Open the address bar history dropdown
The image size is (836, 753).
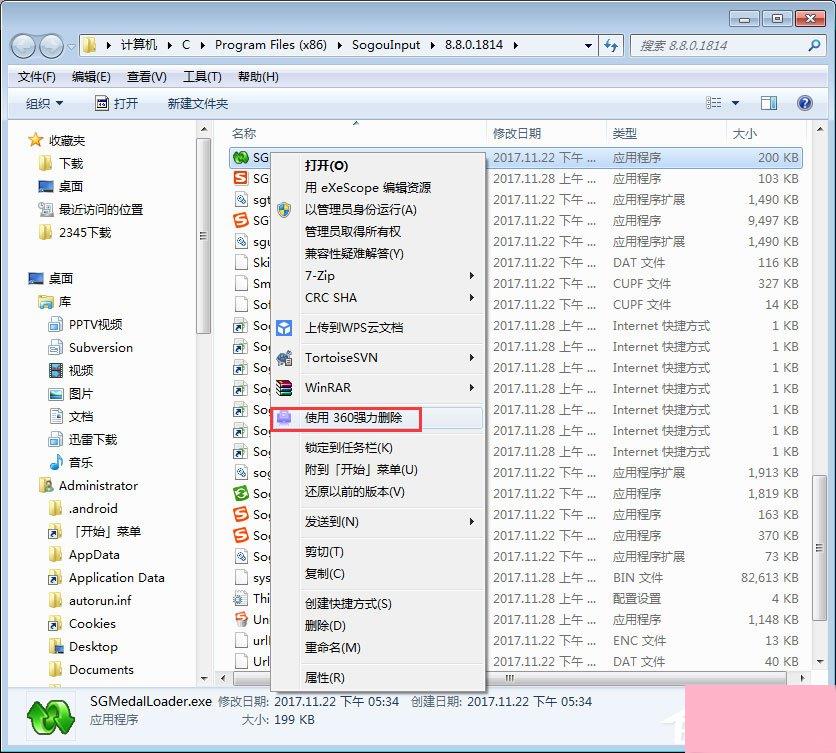click(x=588, y=46)
